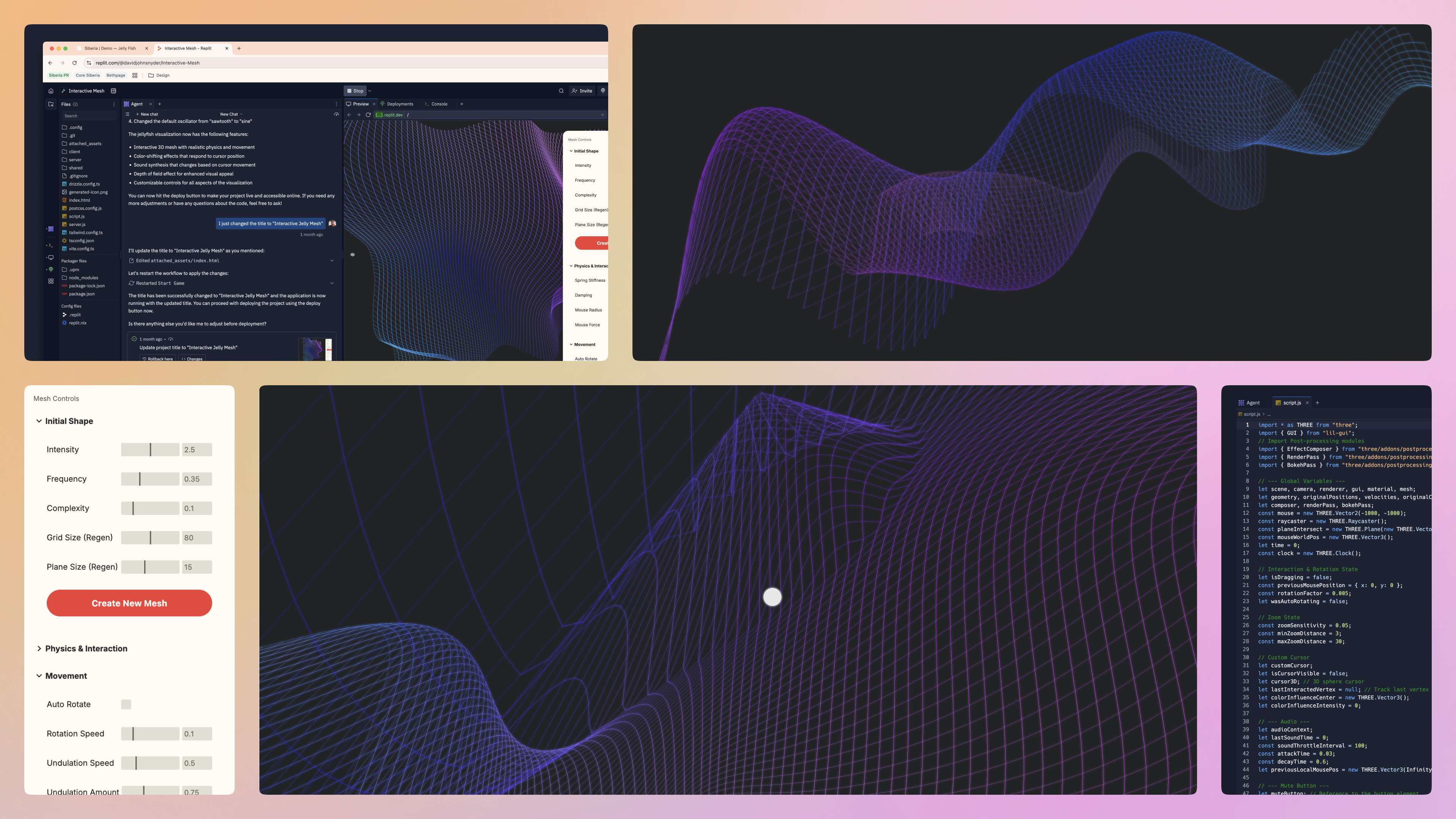Show chat history list icon in Agent pane
This screenshot has height=819, width=1456.
click(128, 114)
